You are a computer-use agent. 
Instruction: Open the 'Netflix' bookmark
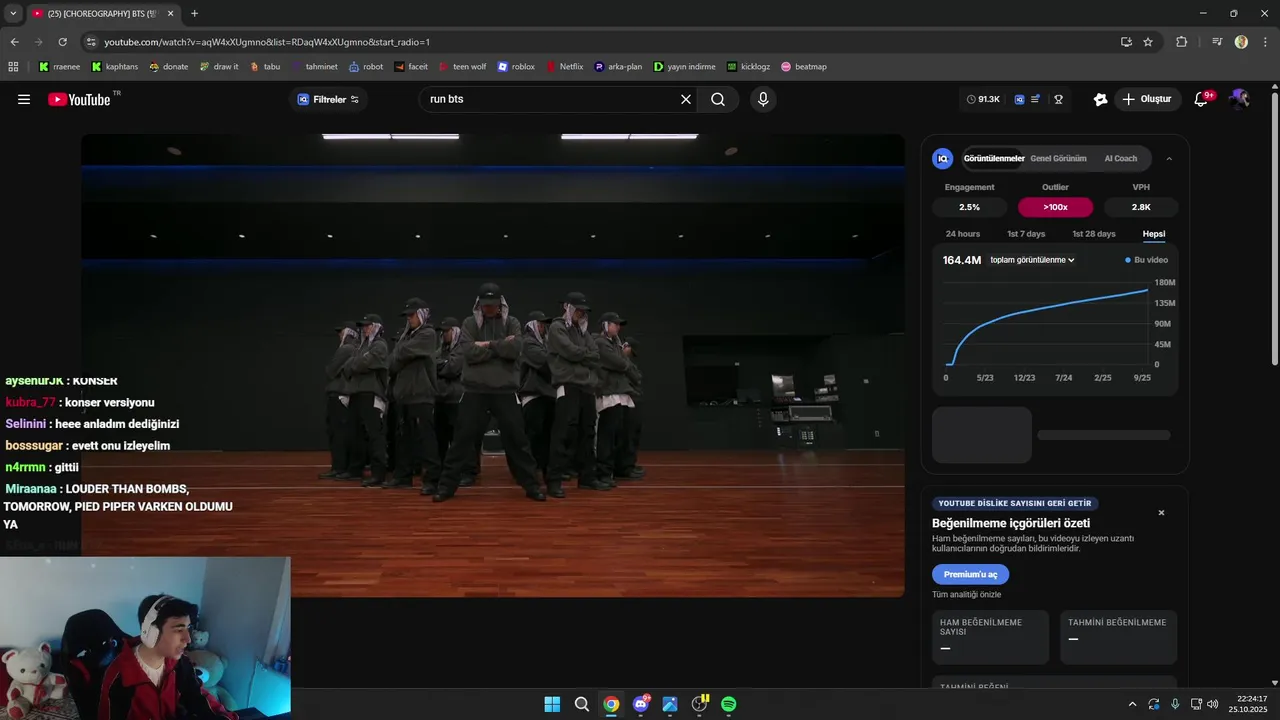(x=564, y=67)
